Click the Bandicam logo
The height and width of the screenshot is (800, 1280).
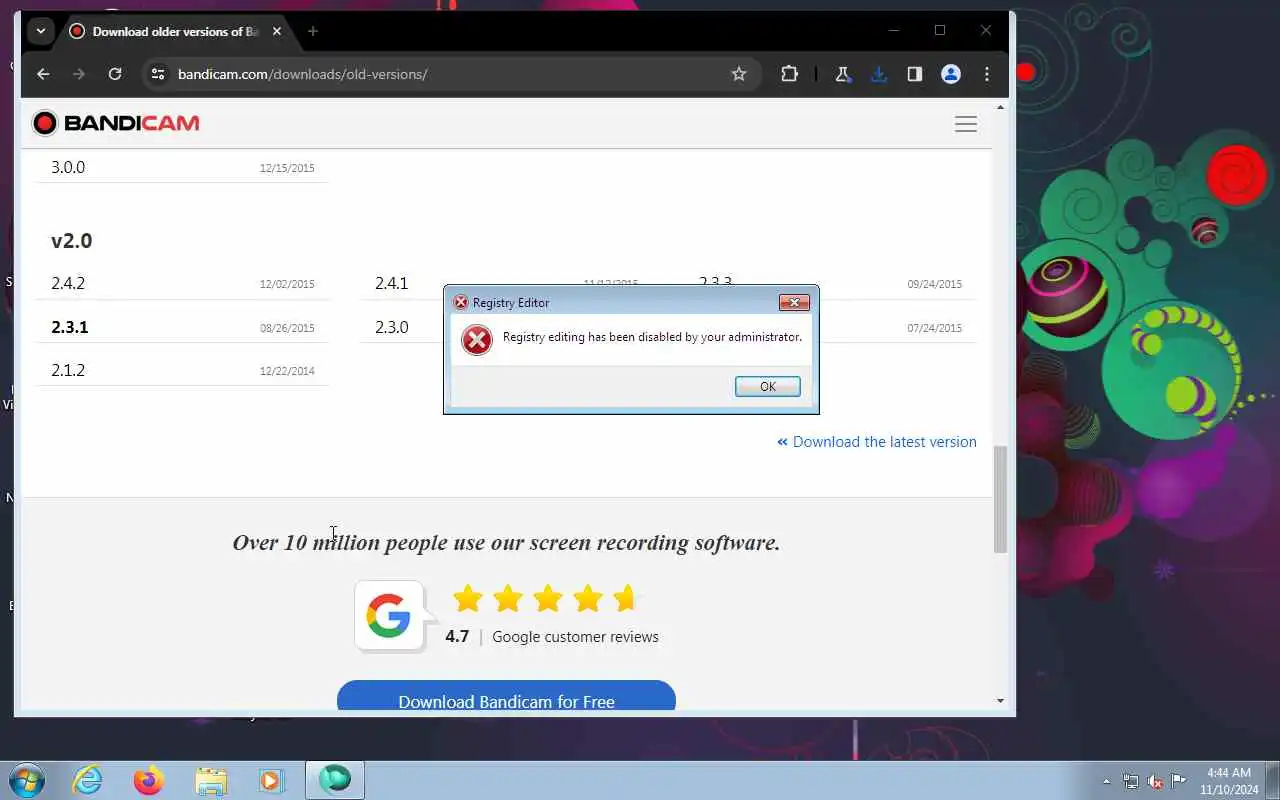tap(116, 123)
